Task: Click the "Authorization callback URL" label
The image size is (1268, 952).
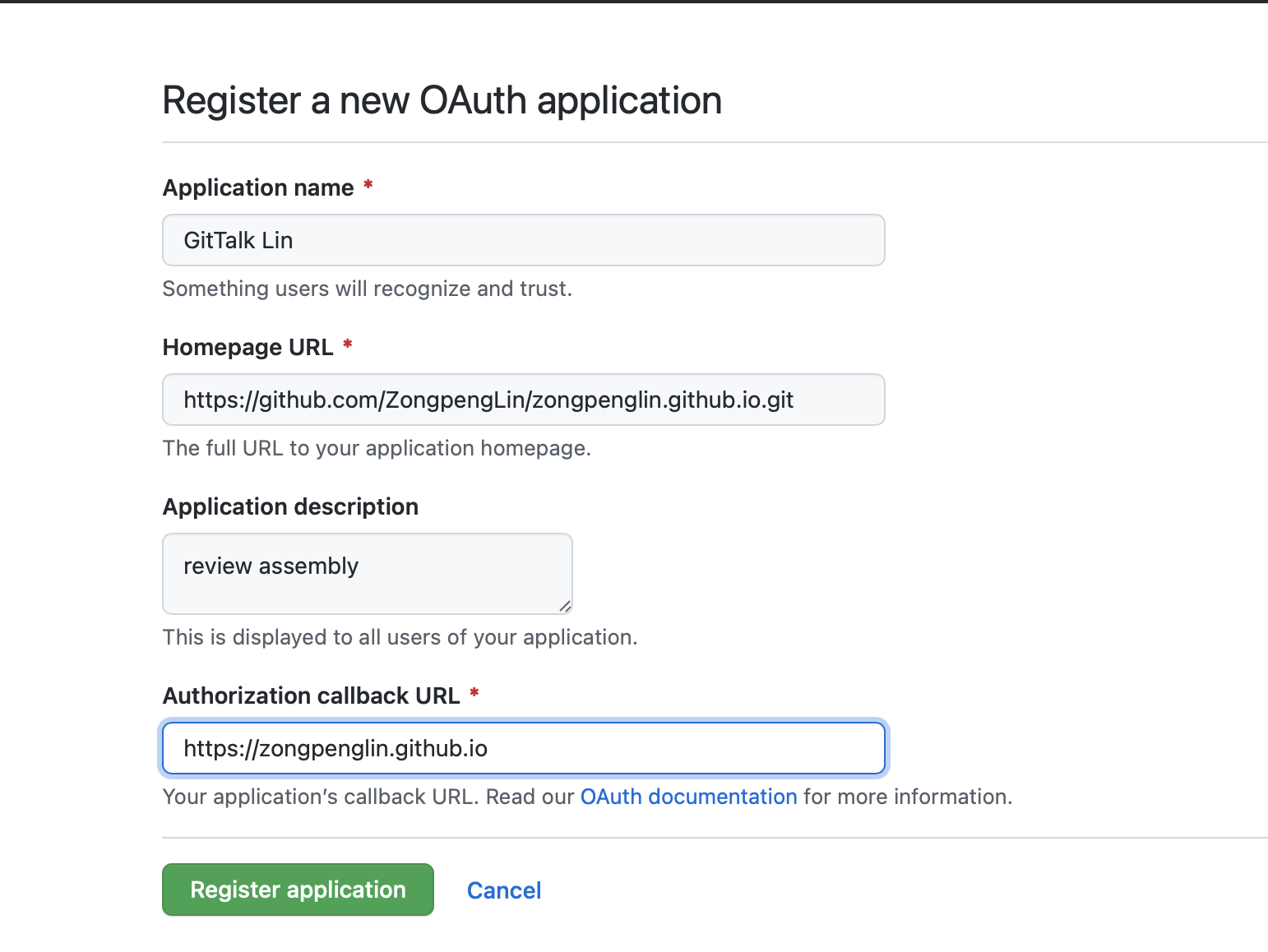Action: 311,696
